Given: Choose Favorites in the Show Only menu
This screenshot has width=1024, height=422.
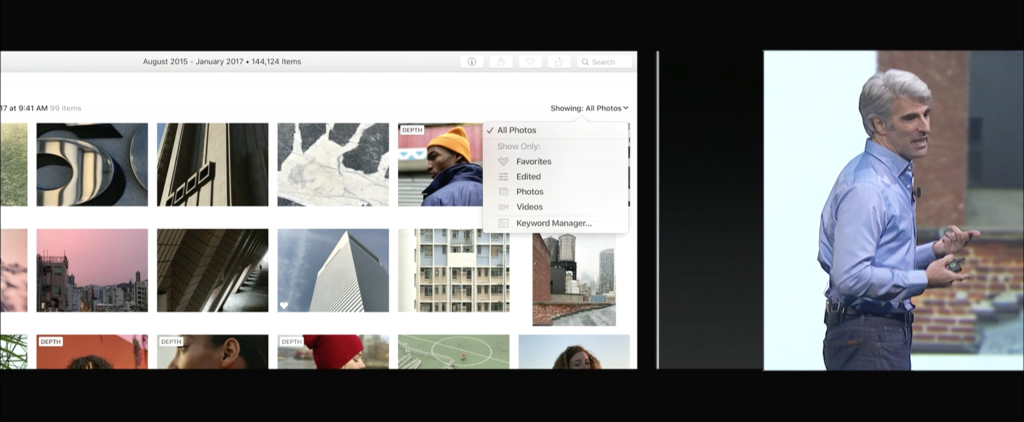Looking at the screenshot, I should point(533,162).
